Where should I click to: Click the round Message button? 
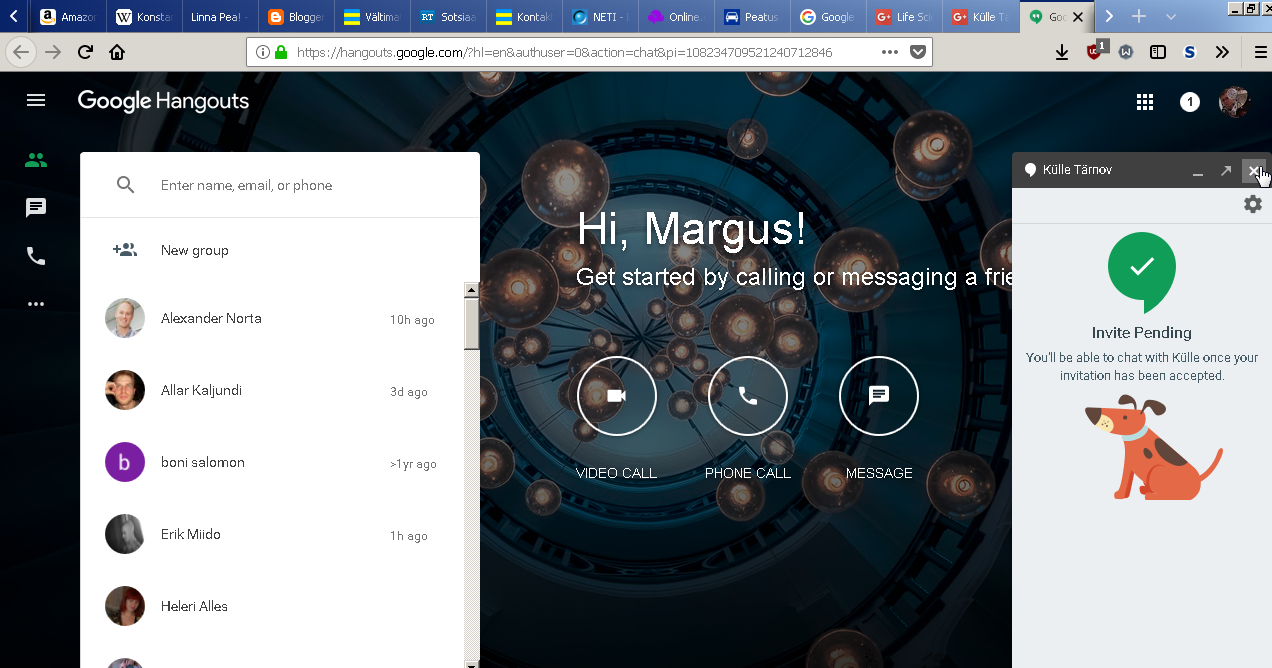click(878, 396)
